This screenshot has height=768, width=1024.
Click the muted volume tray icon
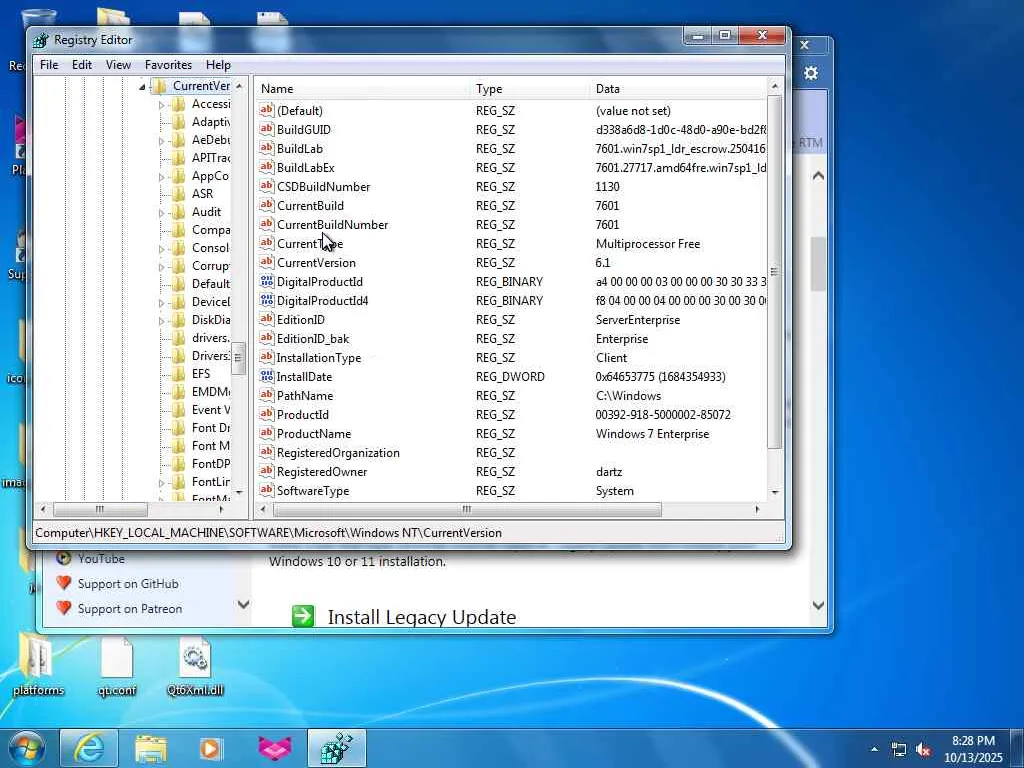coord(923,750)
